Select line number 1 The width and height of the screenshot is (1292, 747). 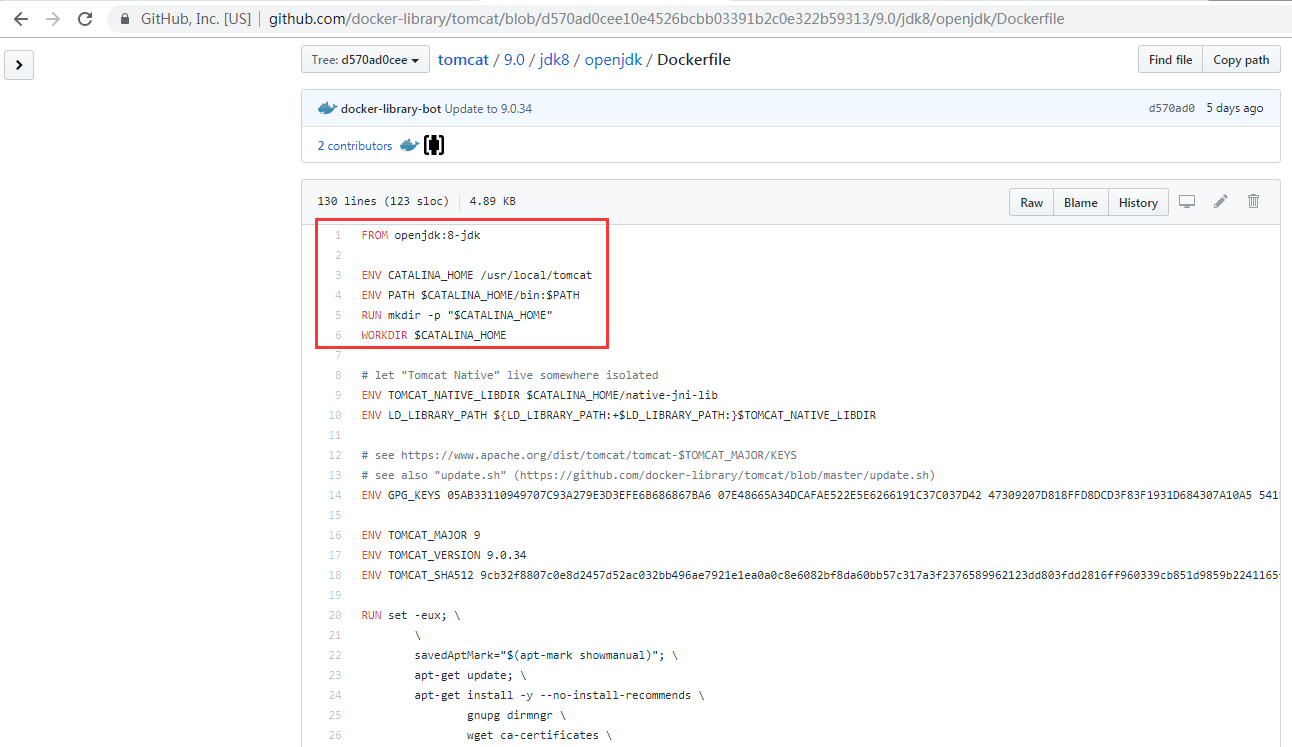[x=338, y=235]
